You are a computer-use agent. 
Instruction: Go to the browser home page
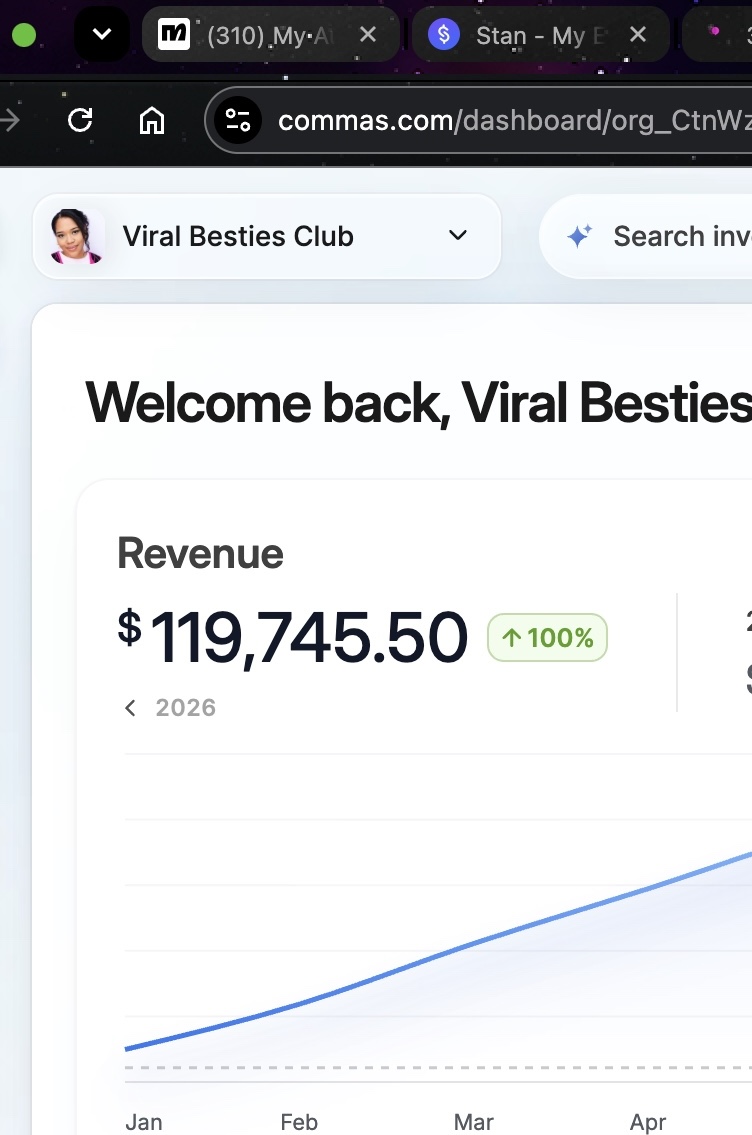(x=152, y=120)
